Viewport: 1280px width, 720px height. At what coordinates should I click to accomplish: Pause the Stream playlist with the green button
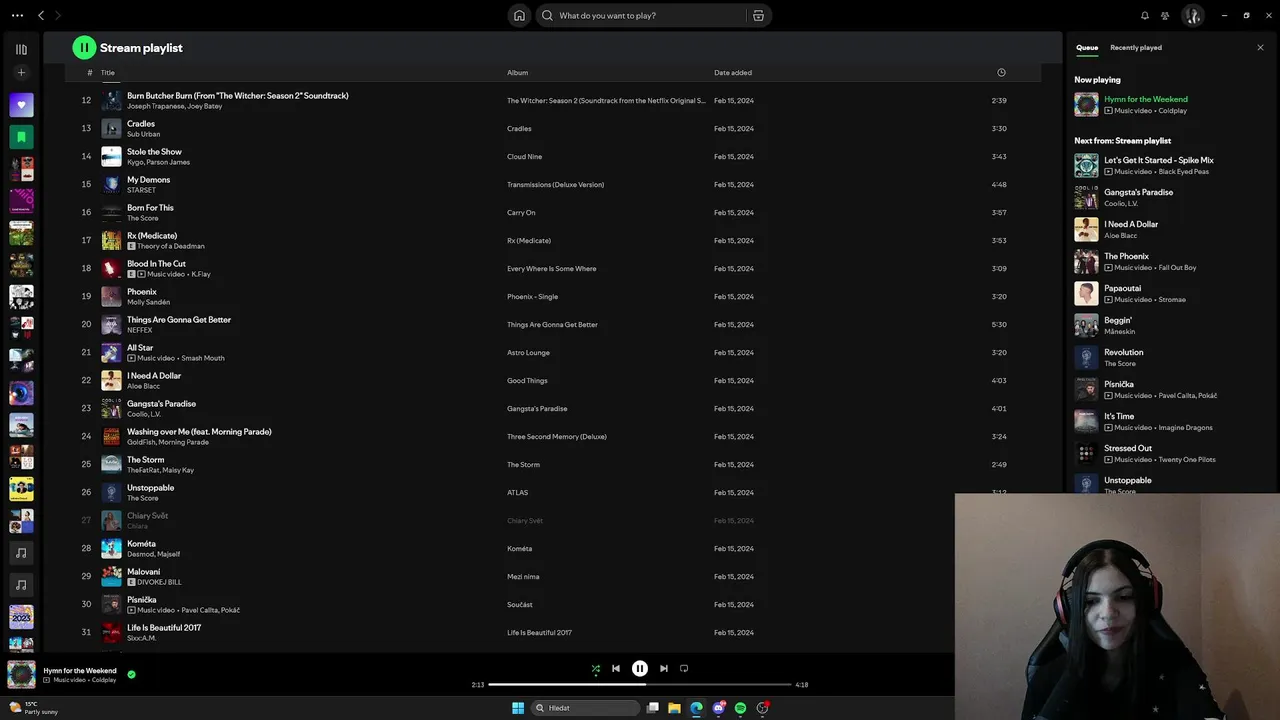tap(84, 47)
